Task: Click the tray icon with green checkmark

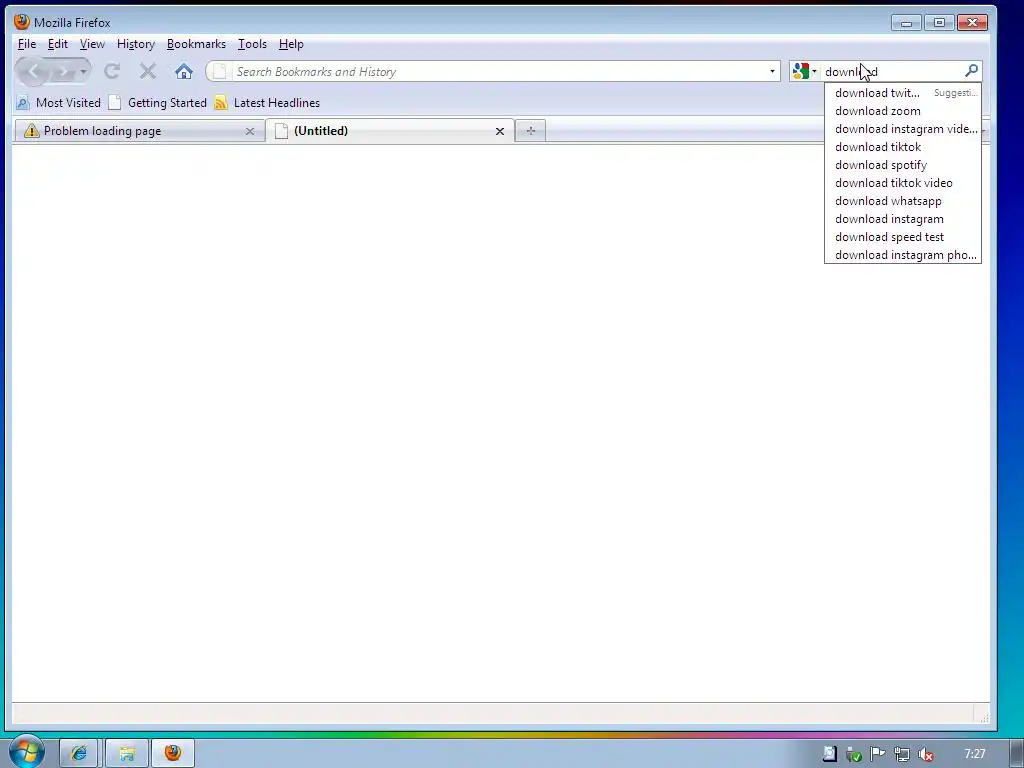Action: (x=854, y=754)
